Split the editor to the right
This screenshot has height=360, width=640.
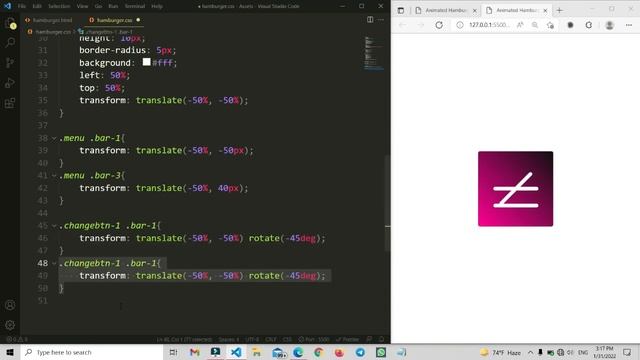click(x=370, y=20)
